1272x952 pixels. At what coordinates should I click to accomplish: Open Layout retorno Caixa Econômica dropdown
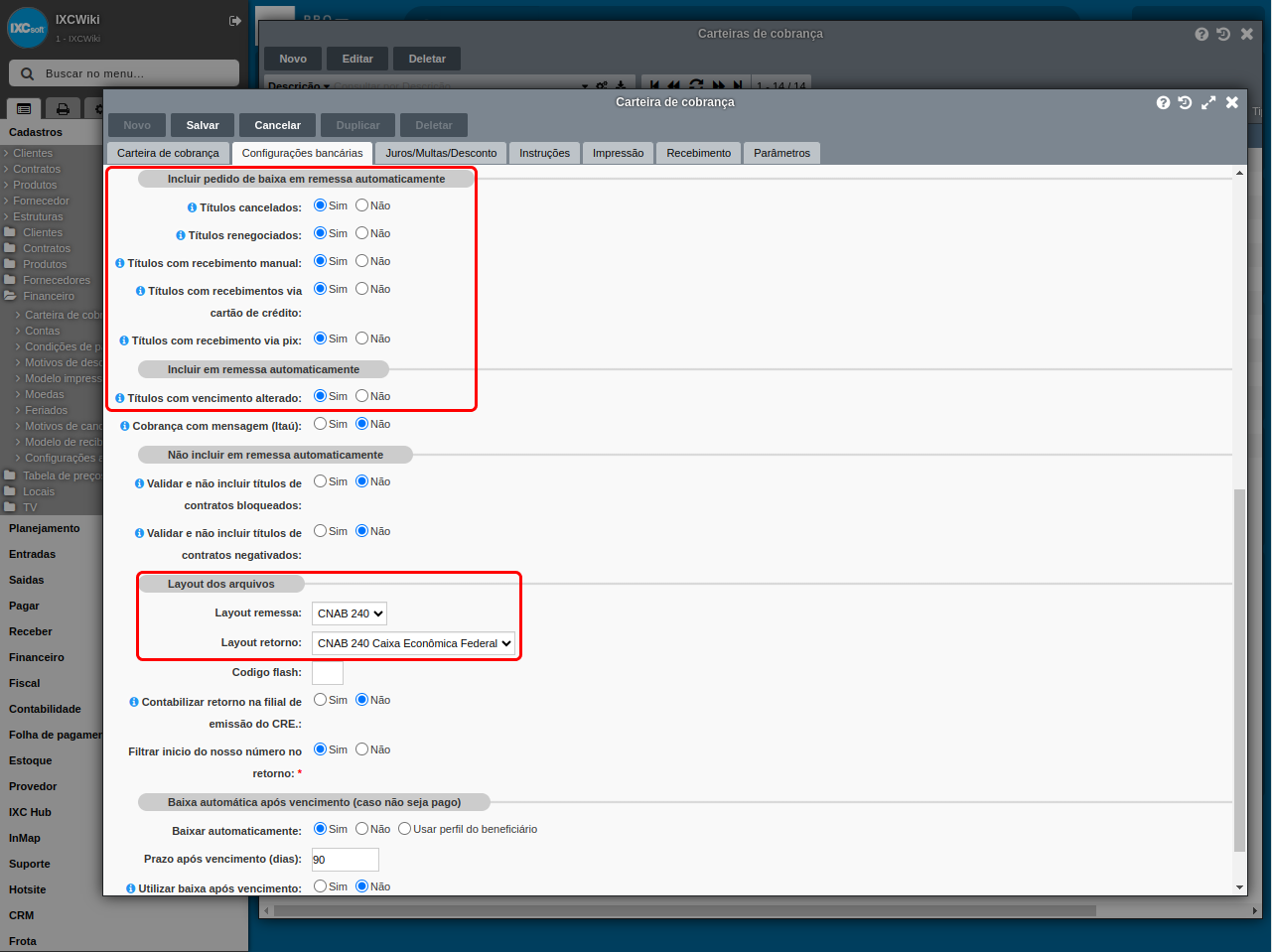pos(413,643)
